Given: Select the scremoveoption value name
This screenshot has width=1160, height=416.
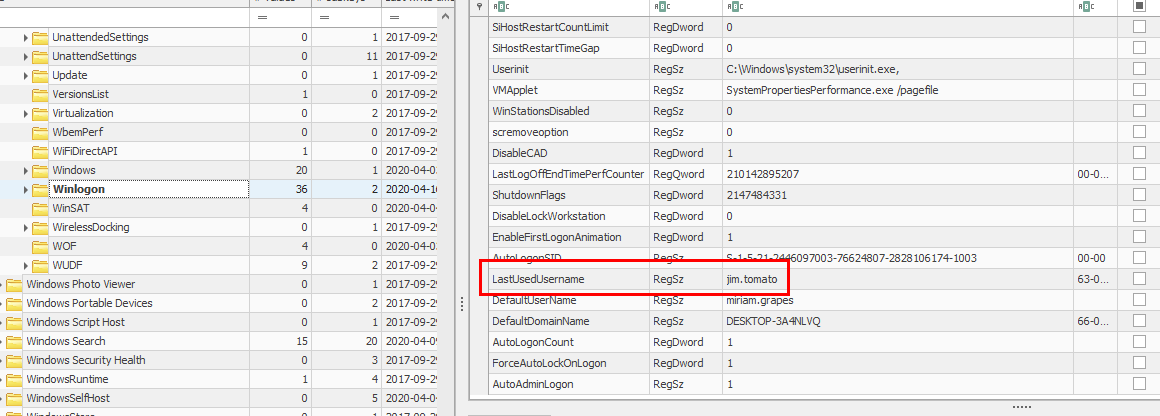Looking at the screenshot, I should click(x=530, y=132).
